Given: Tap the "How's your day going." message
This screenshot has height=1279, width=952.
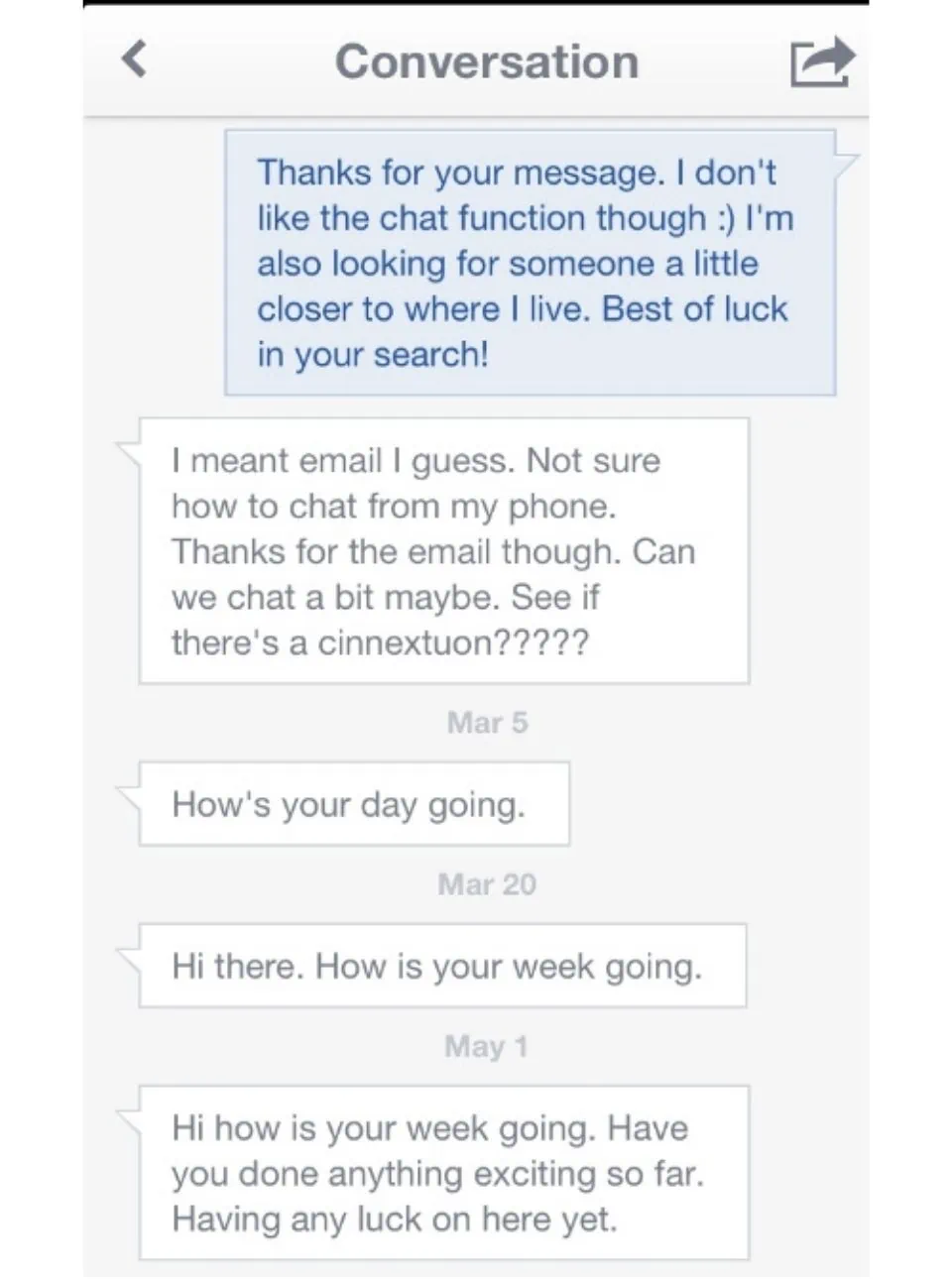Looking at the screenshot, I should (353, 804).
